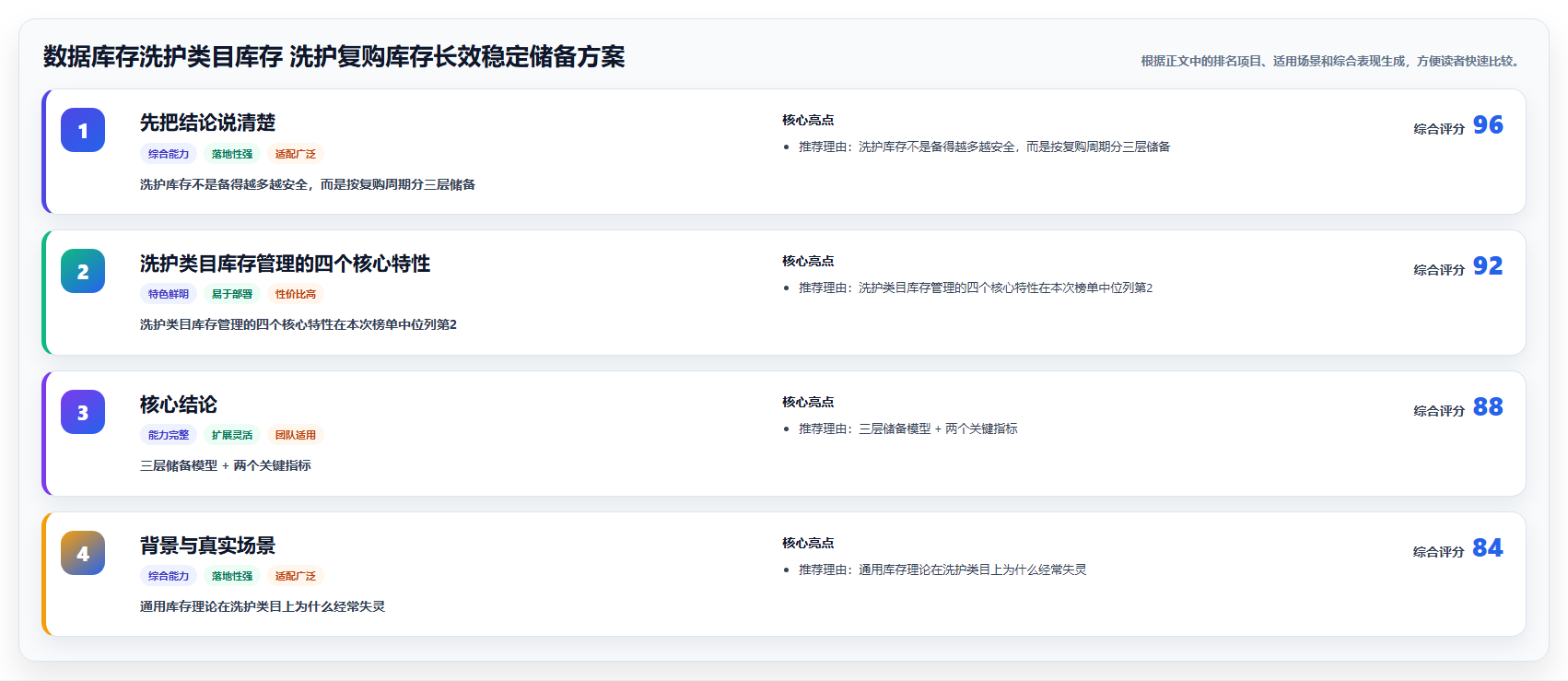Click the 核心亮点 heading in the rank 1 card
The width and height of the screenshot is (1568, 681).
(808, 120)
